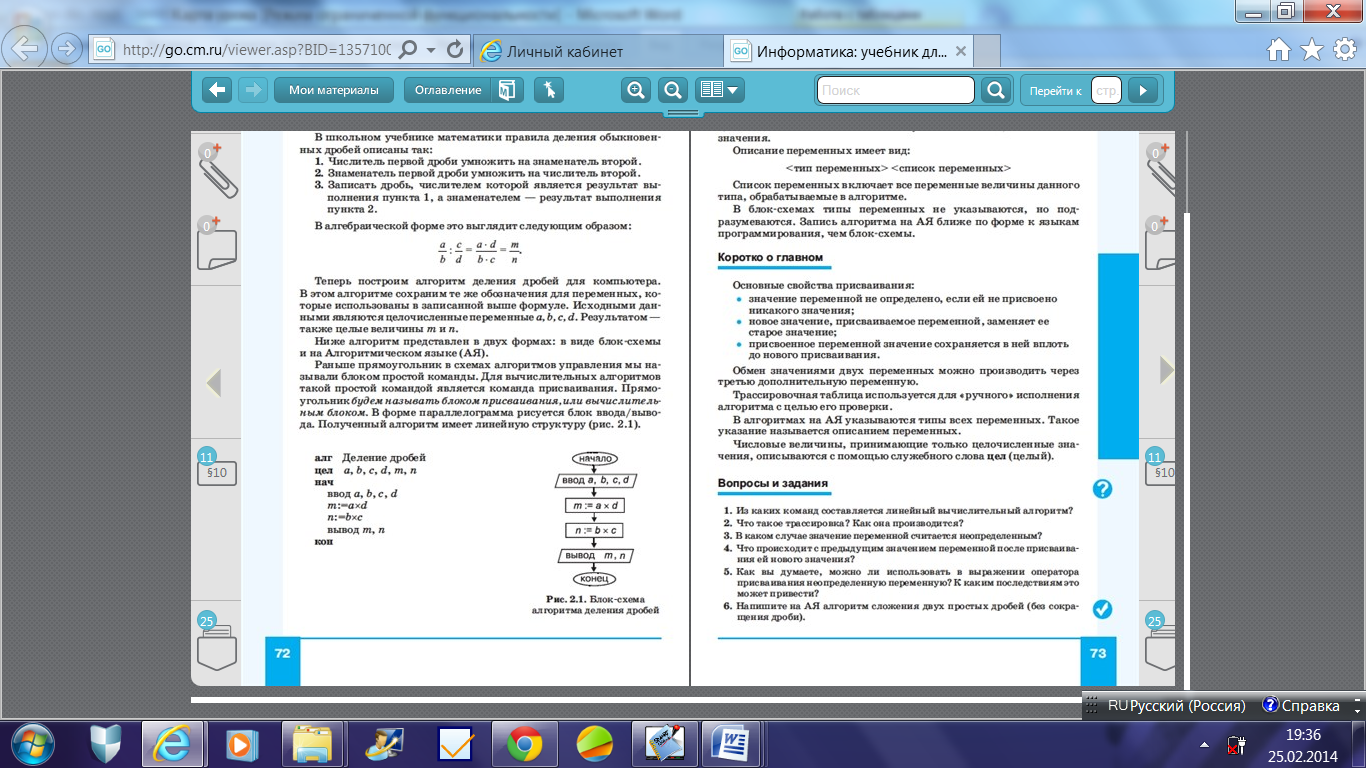Open the address bar search dropdown arrow

(x=430, y=50)
